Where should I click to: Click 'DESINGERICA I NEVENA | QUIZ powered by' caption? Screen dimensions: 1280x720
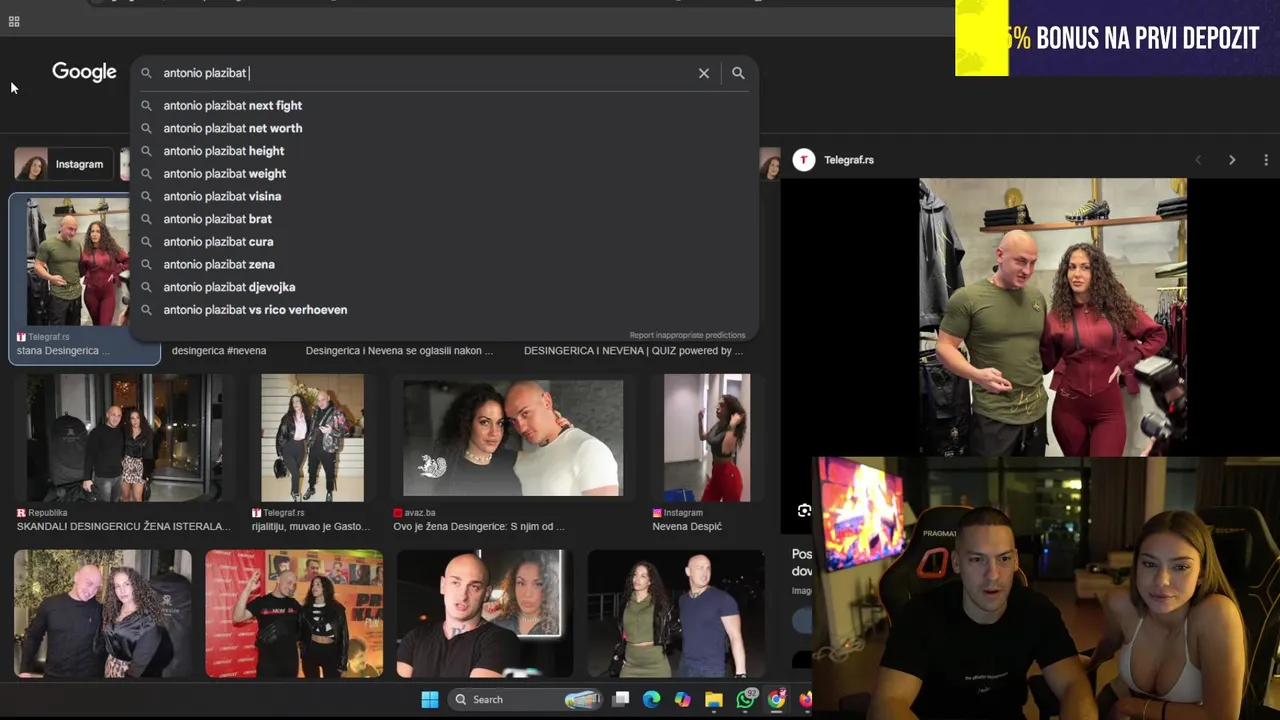click(634, 351)
